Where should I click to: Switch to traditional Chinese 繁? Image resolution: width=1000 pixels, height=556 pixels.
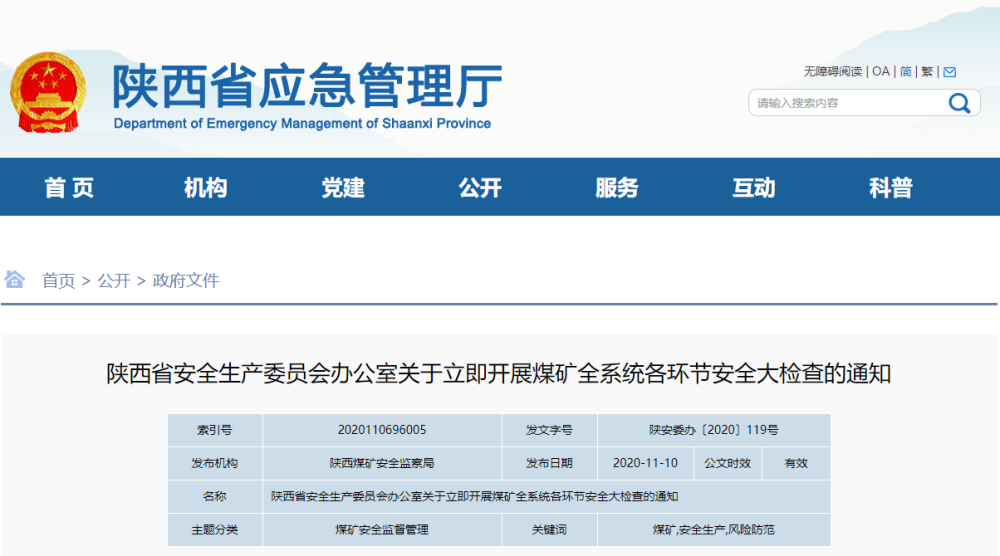(x=927, y=71)
